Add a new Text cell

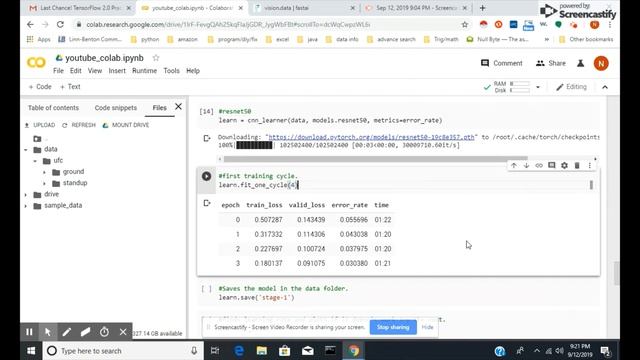[70, 87]
